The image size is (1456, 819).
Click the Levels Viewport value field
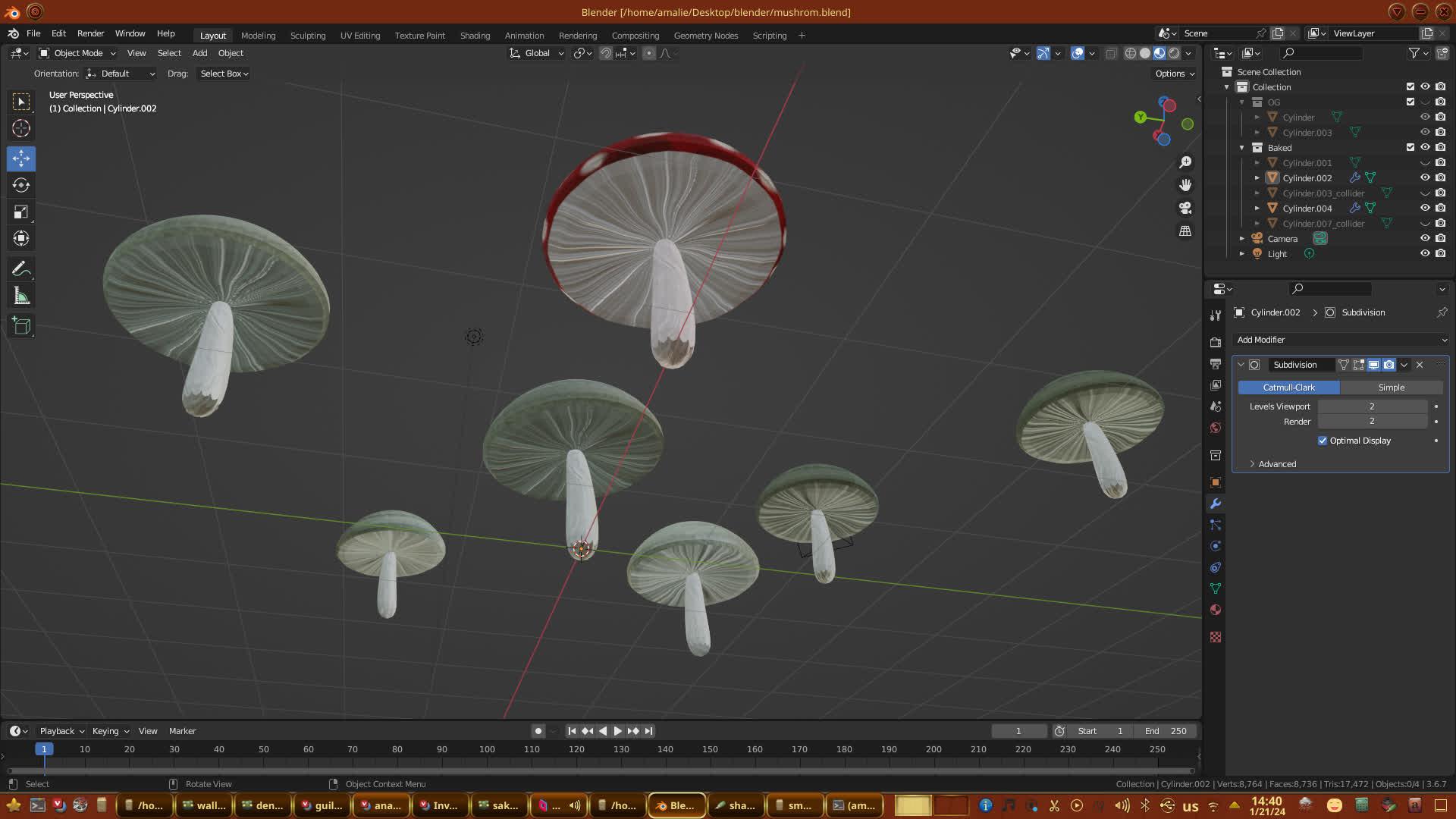(x=1372, y=406)
